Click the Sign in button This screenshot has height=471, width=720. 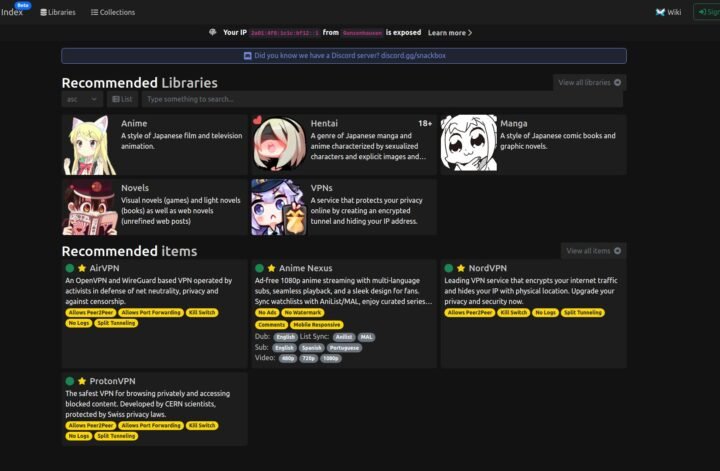point(707,12)
